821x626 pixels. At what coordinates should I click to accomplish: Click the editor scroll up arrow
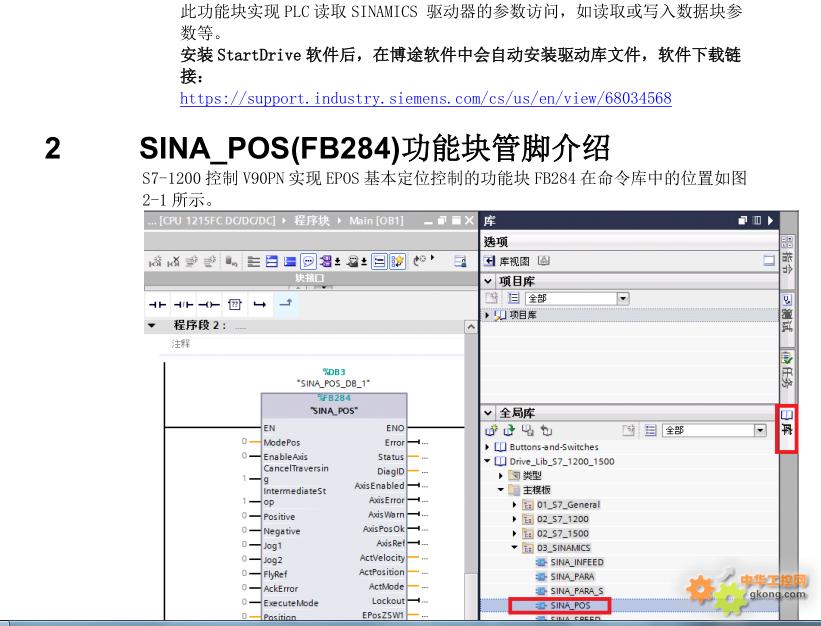pyautogui.click(x=471, y=327)
